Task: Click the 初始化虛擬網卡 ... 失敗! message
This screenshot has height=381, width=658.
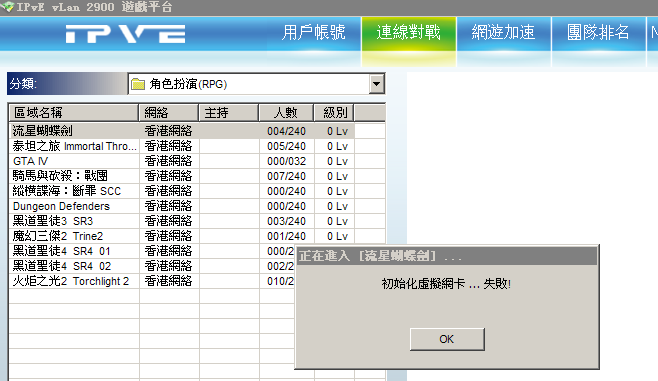Action: (x=446, y=284)
